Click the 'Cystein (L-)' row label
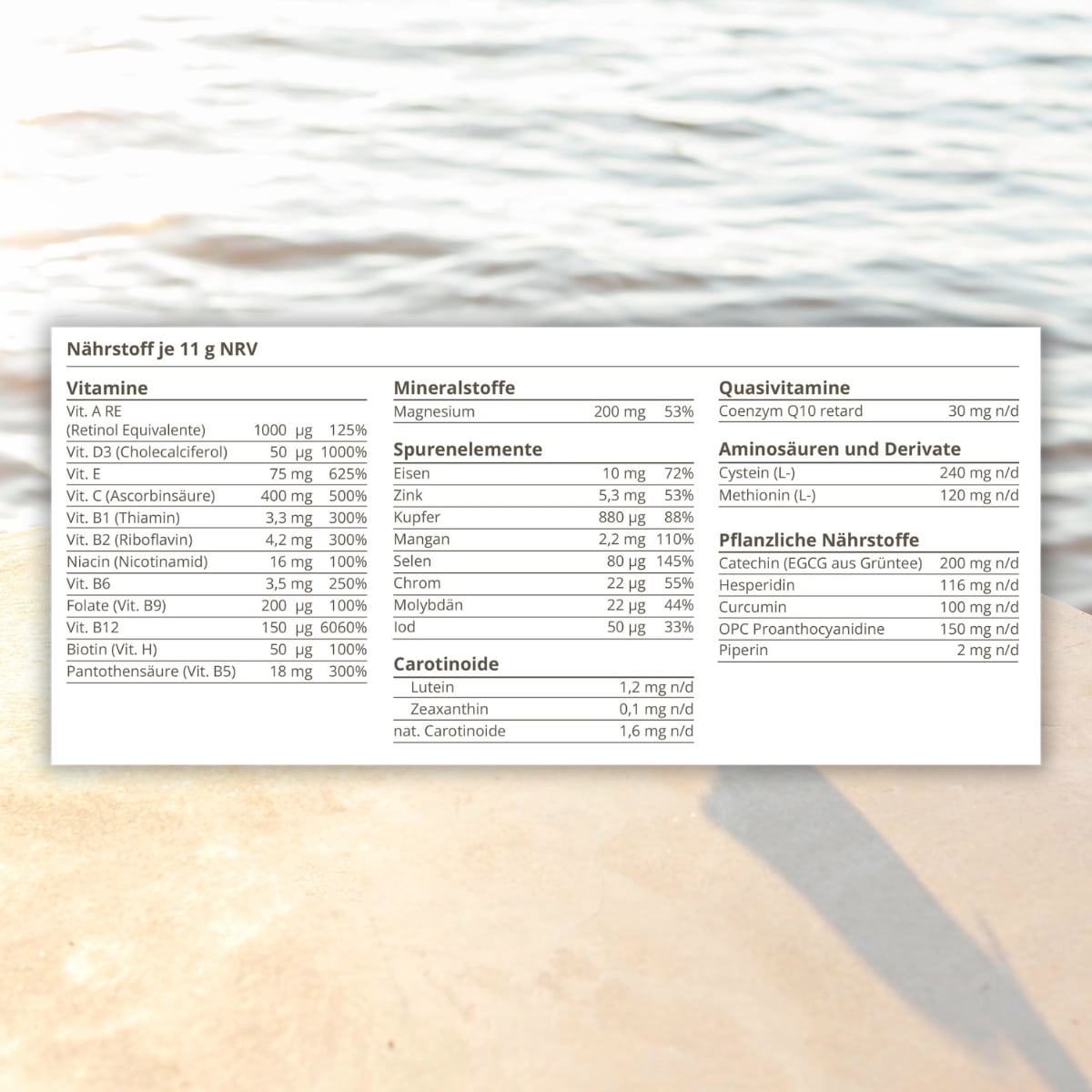 point(757,473)
